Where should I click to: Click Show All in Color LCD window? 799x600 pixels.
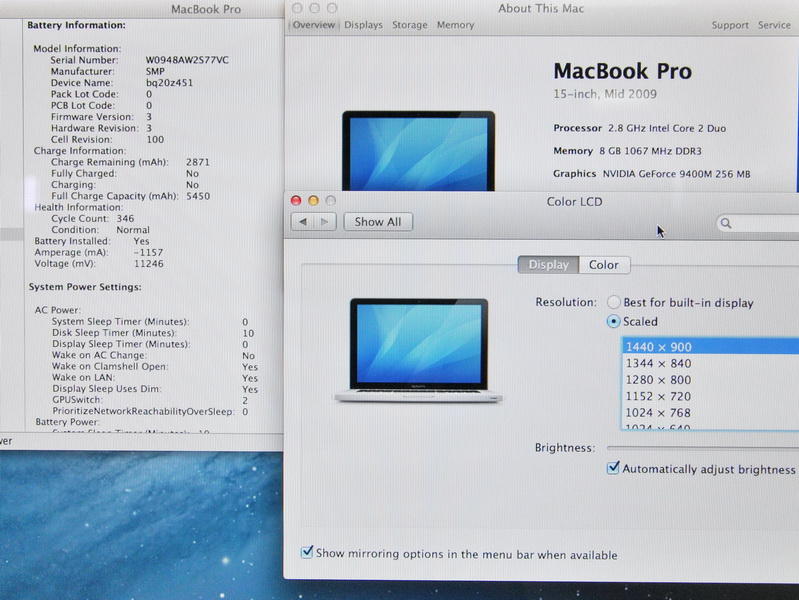[x=378, y=222]
